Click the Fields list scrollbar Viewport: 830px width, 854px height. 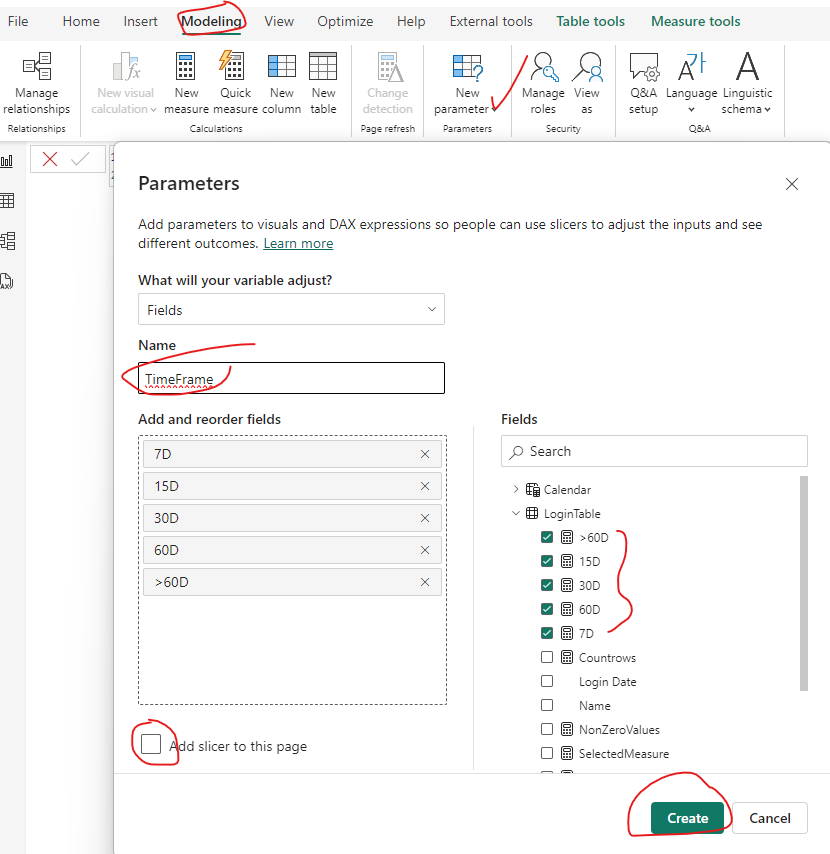coord(804,583)
